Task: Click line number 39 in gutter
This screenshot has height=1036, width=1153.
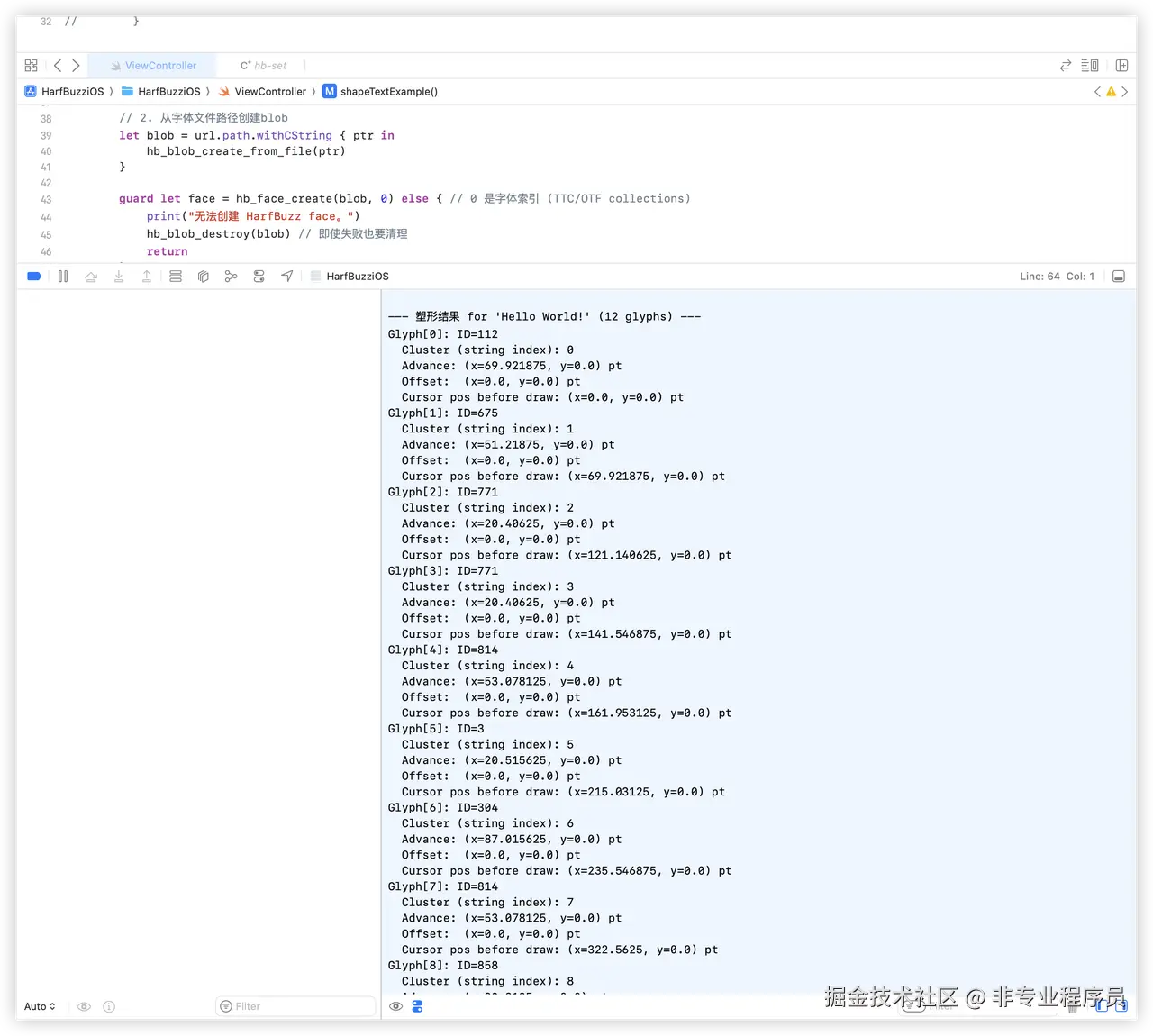Action: pos(46,136)
